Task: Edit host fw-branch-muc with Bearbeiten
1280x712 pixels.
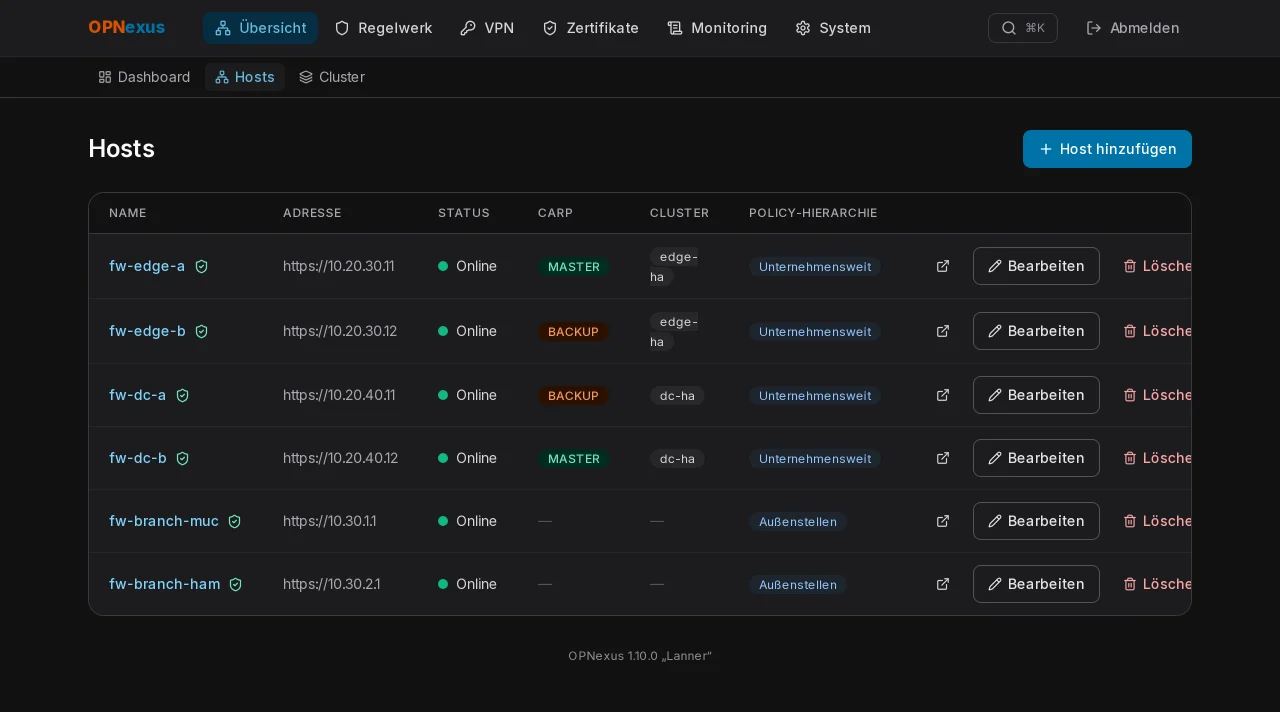Action: (x=1036, y=521)
